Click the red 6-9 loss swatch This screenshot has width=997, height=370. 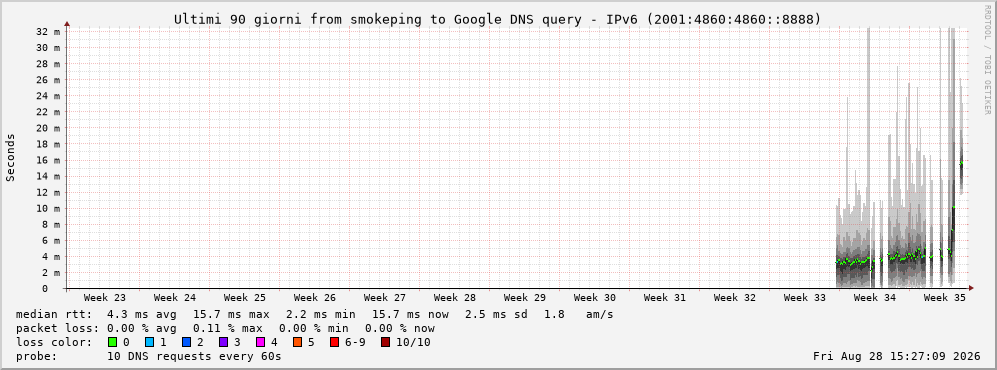334,343
